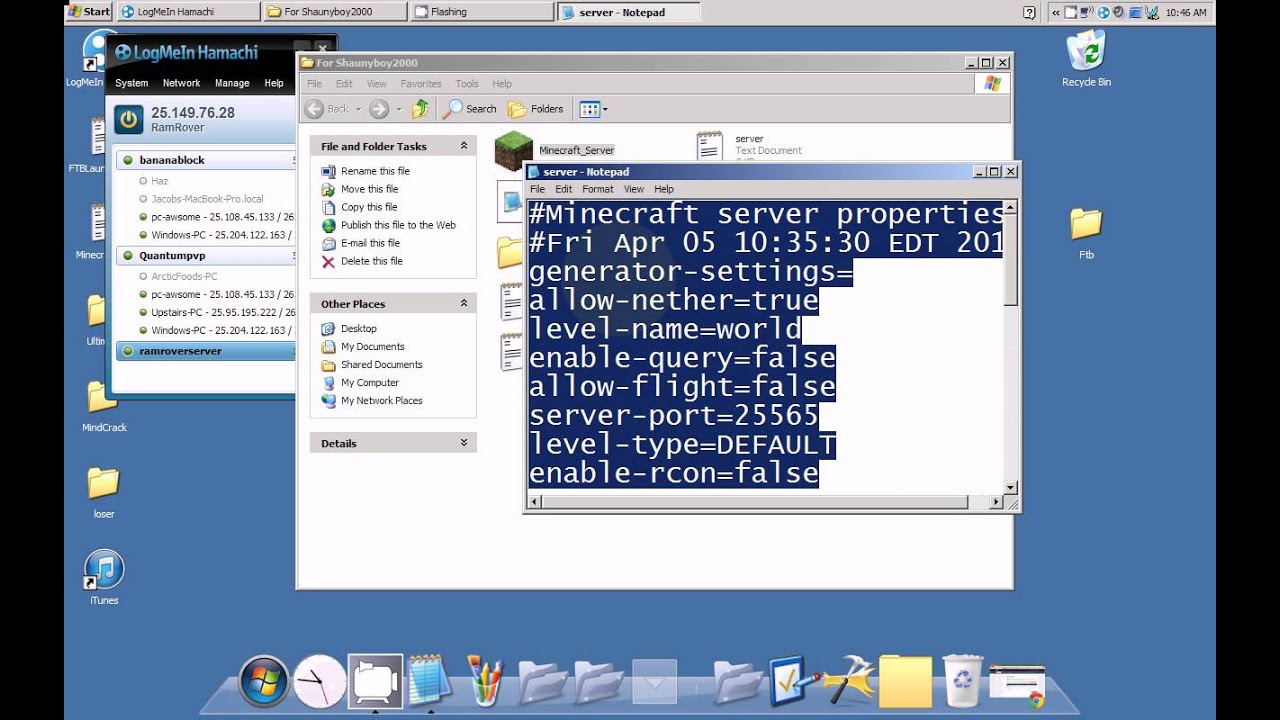Click Notepad vertical scrollbar thumb
Screen dimensions: 1280x720
coord(1010,261)
